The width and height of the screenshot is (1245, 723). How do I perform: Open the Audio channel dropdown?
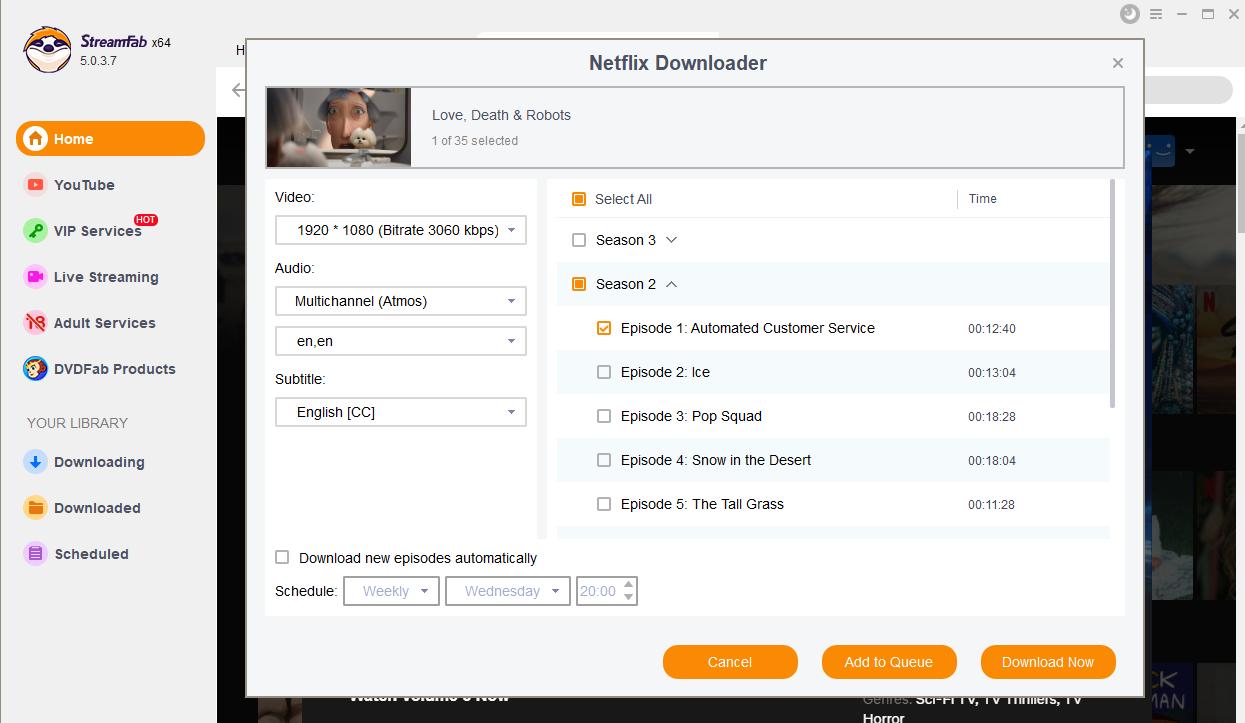pyautogui.click(x=401, y=301)
